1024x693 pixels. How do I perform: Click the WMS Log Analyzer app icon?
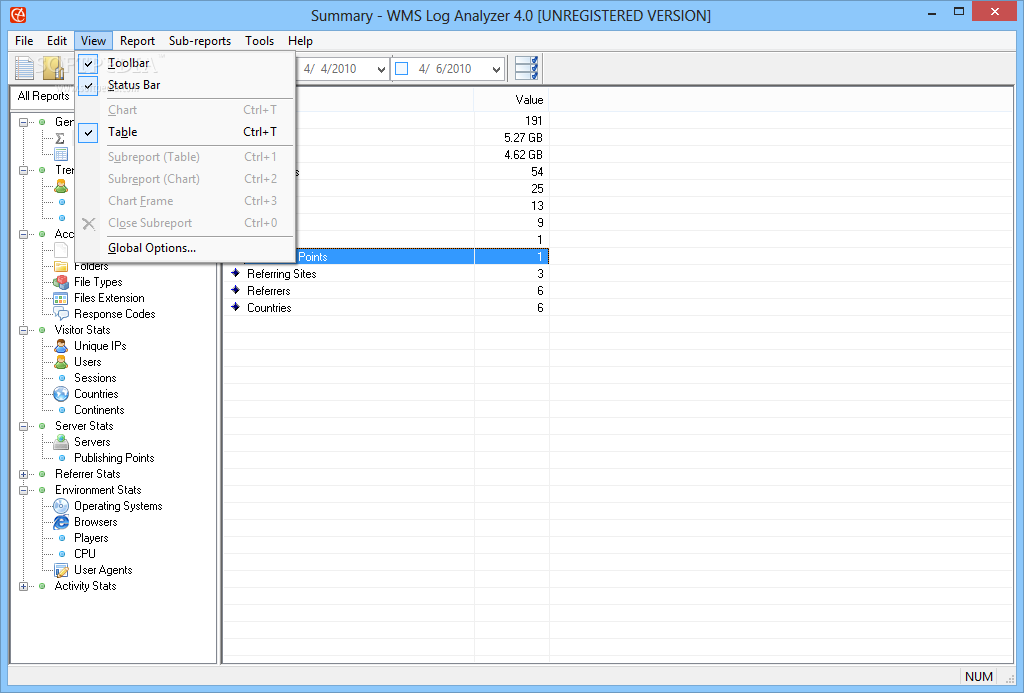pos(18,14)
